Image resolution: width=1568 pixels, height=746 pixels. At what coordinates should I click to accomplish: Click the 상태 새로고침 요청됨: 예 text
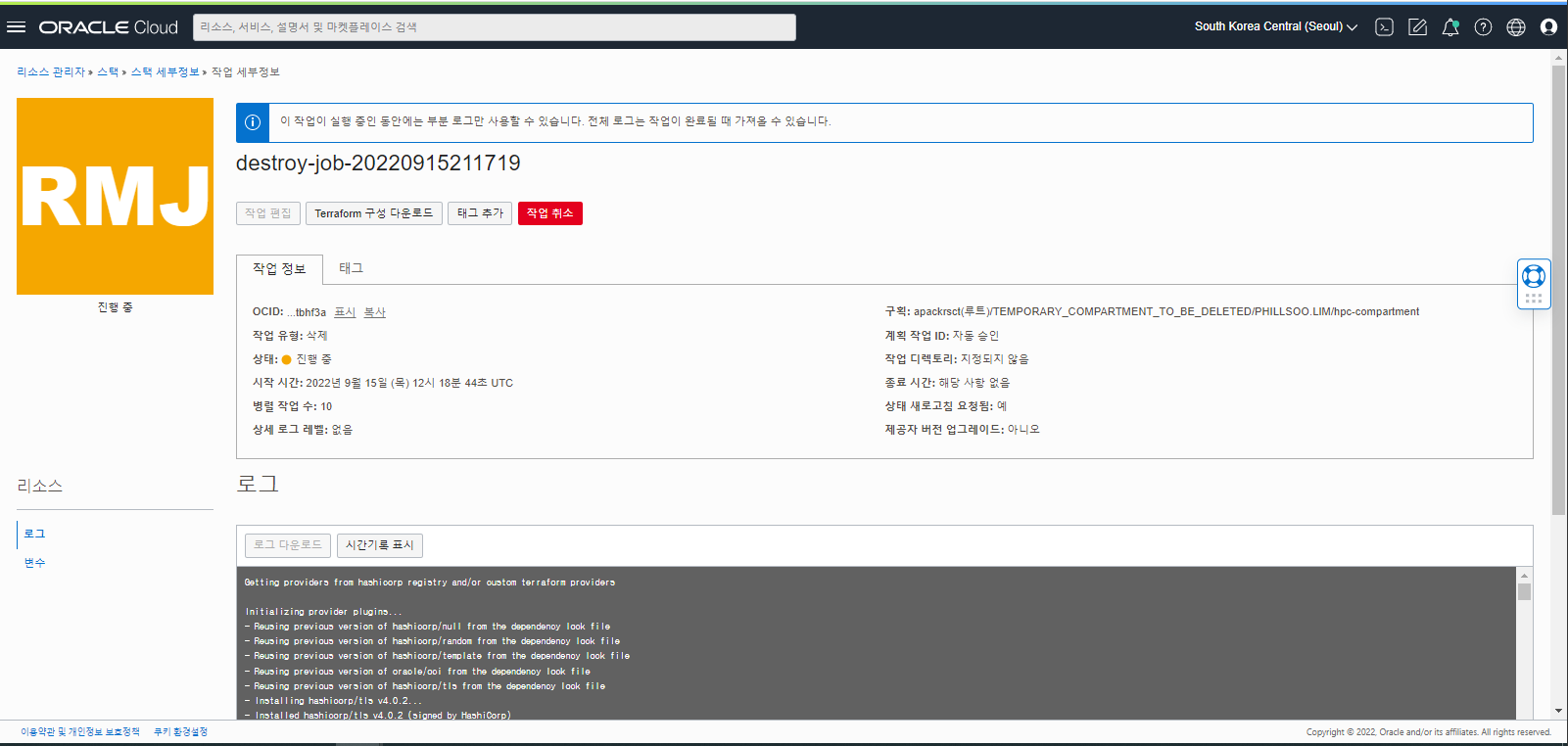[x=946, y=406]
